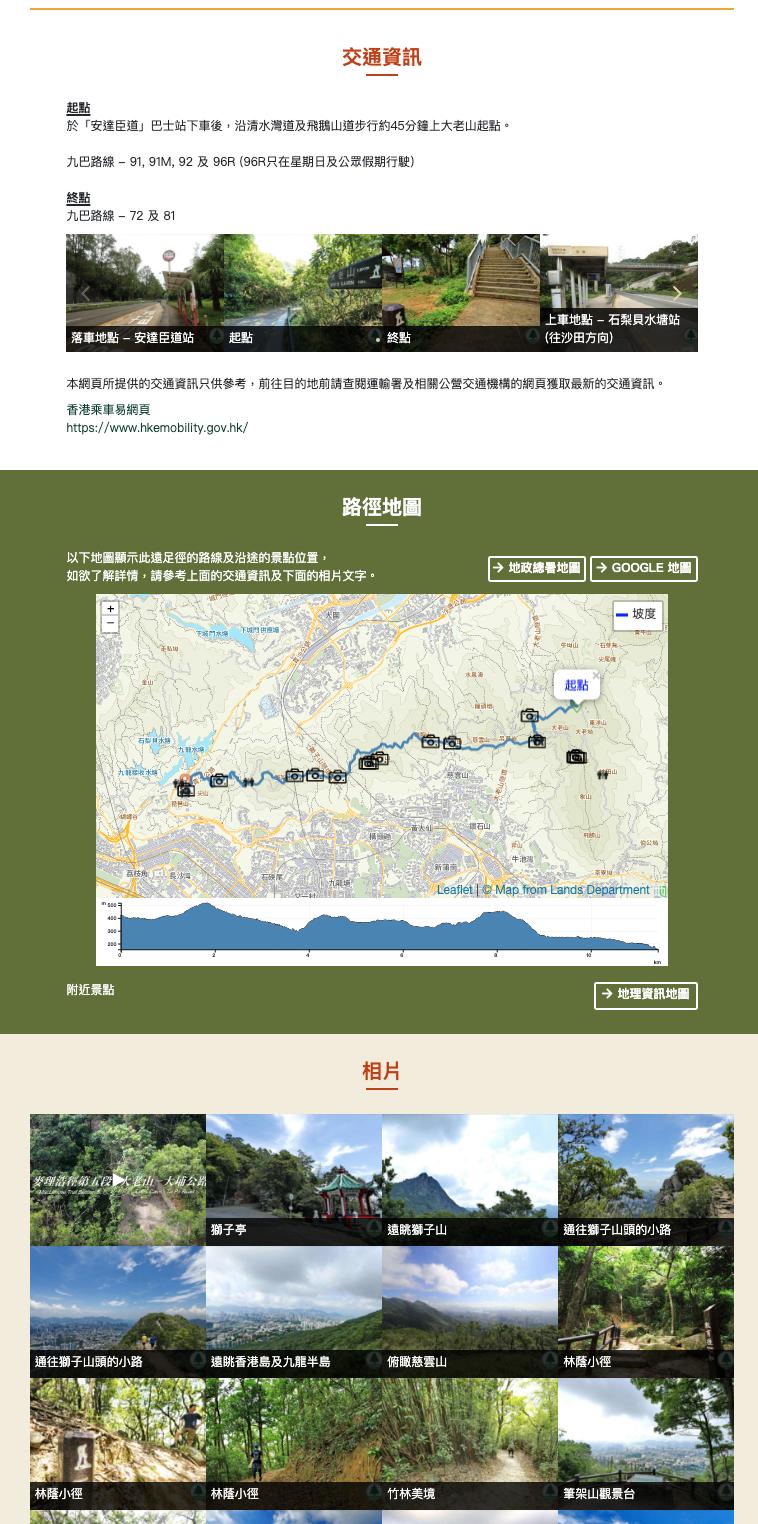Close the 起點 map popup

(x=596, y=676)
